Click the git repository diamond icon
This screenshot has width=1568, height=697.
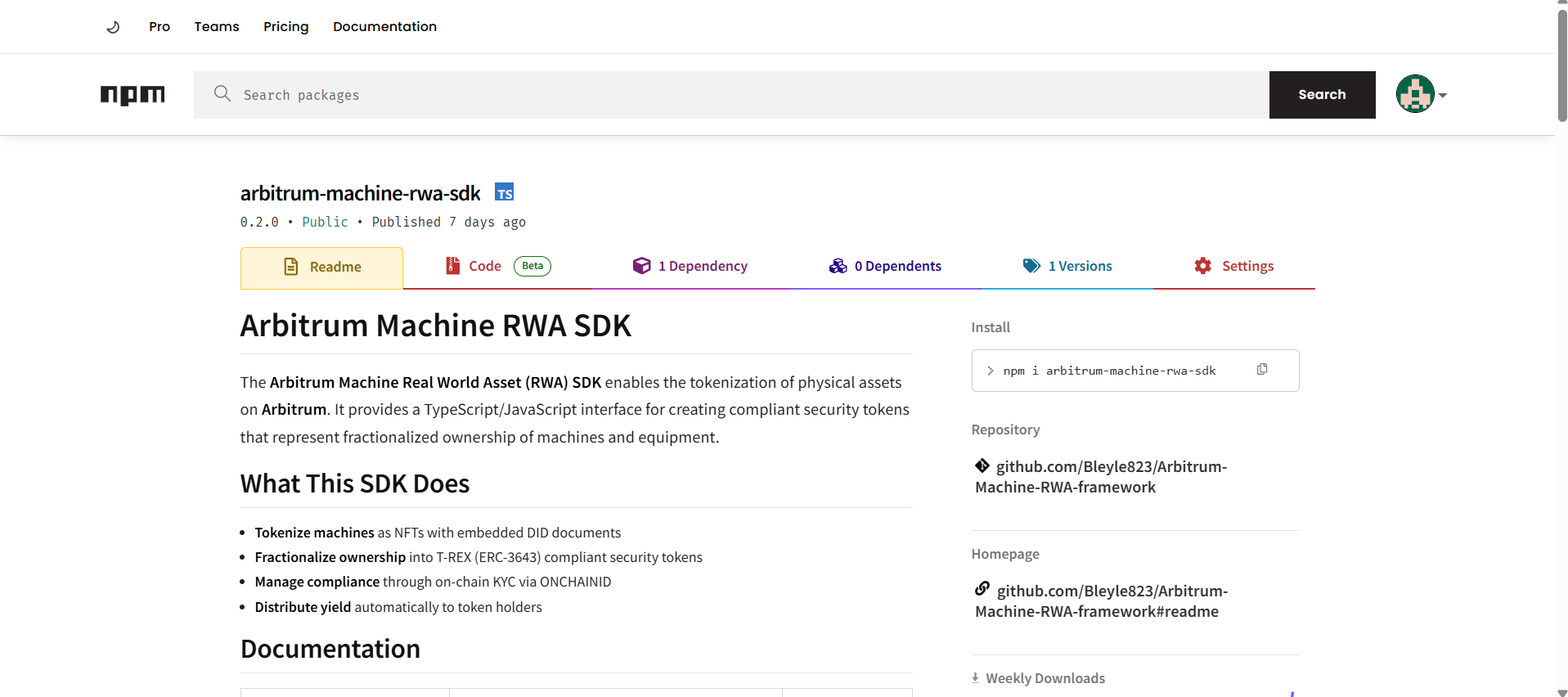pos(982,465)
